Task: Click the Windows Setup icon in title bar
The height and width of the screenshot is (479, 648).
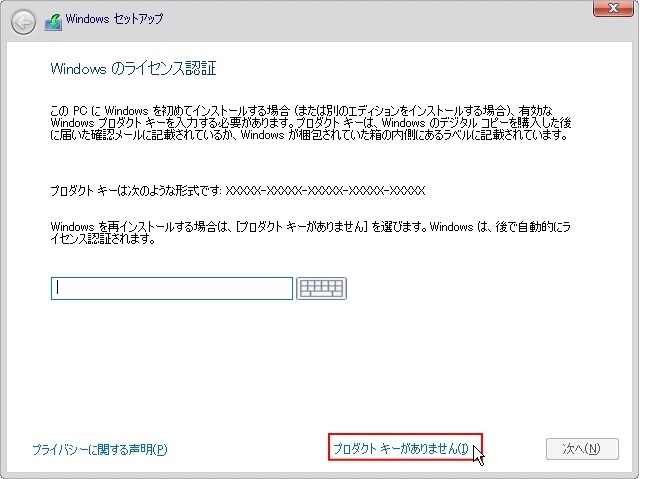Action: [x=53, y=22]
